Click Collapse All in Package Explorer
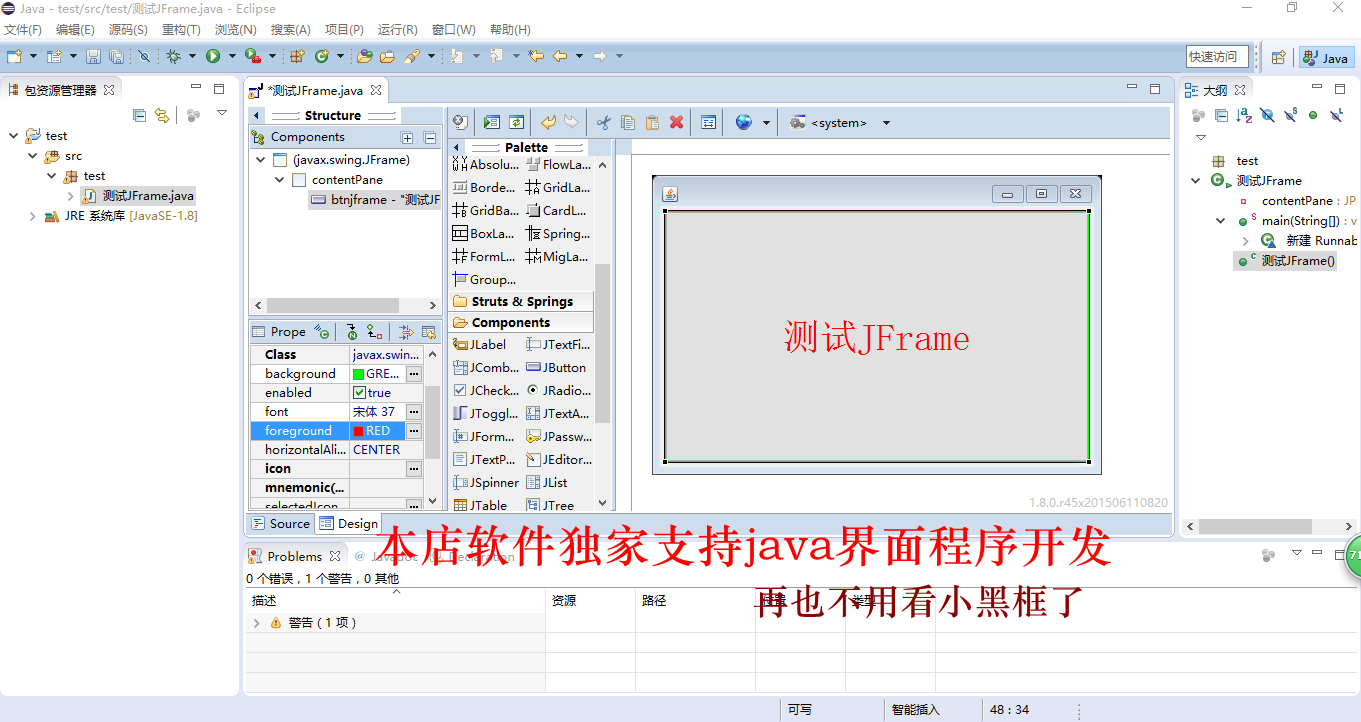The height and width of the screenshot is (722, 1361). [x=139, y=115]
